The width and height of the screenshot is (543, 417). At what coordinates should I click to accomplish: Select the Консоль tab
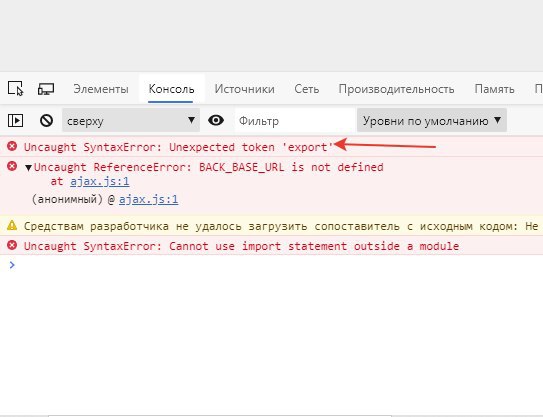(x=171, y=89)
